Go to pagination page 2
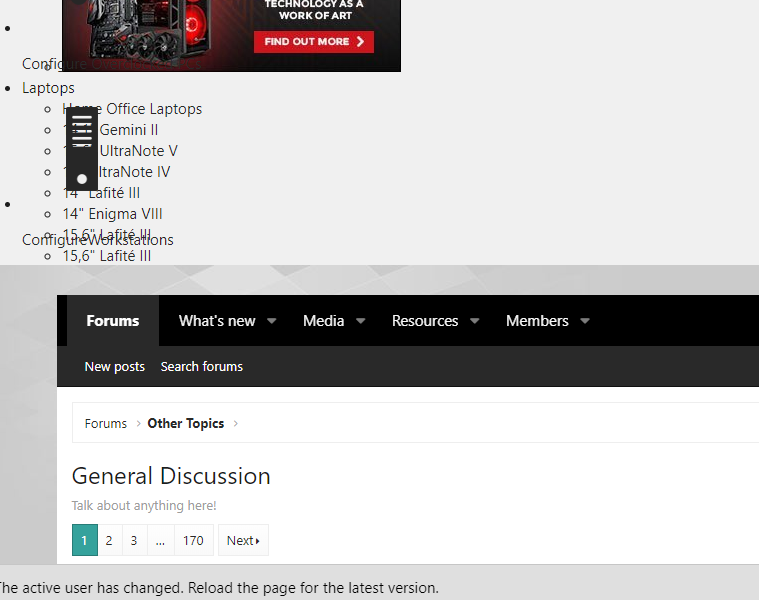Image resolution: width=759 pixels, height=600 pixels. (109, 540)
